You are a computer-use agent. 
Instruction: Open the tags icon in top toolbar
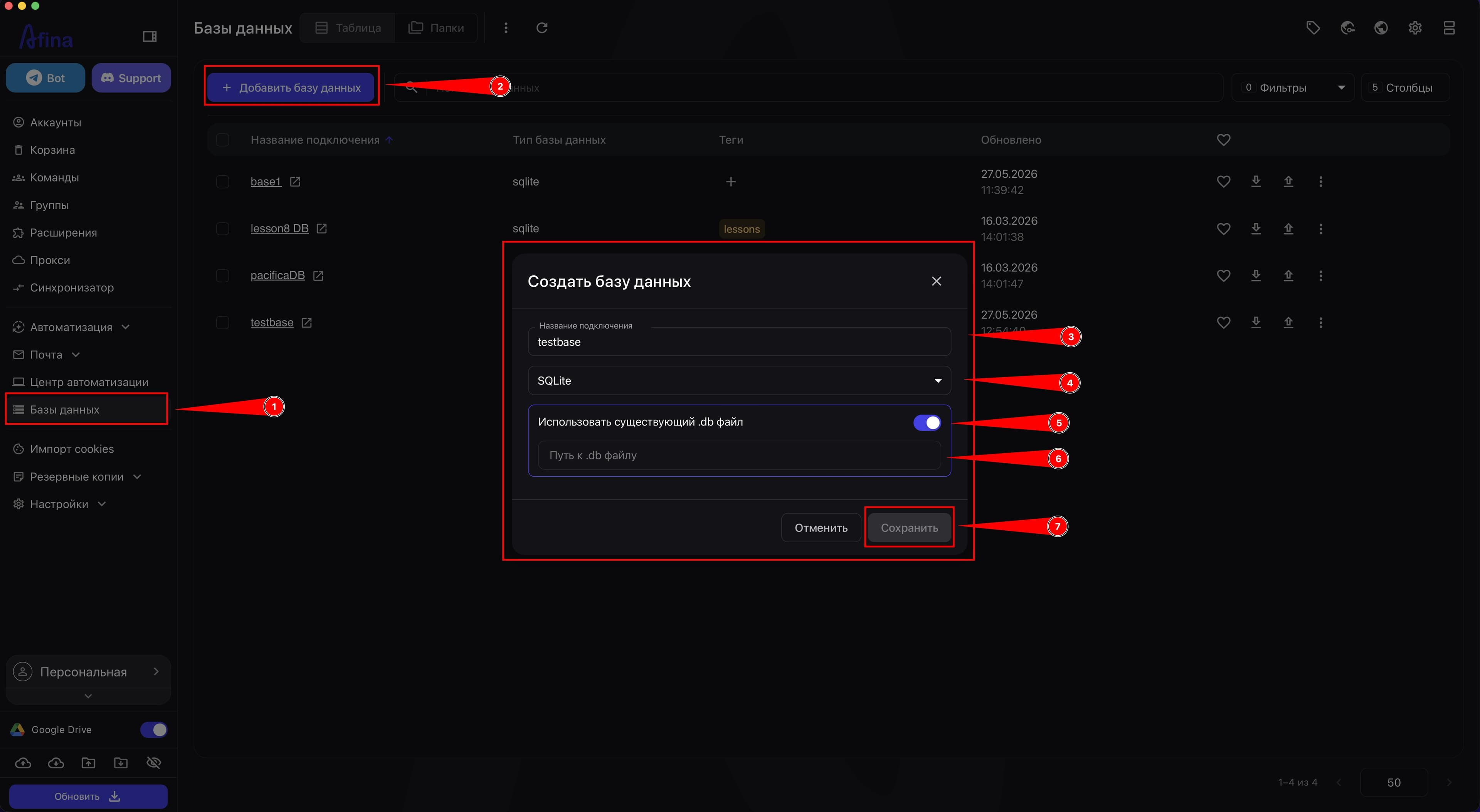pos(1313,28)
